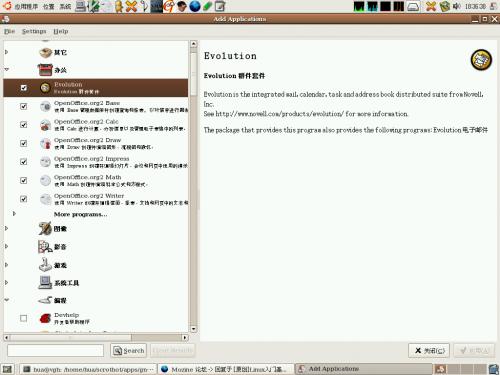Image resolution: width=500 pixels, height=375 pixels.
Task: Open the 系统 system panel menu
Action: coord(65,6)
